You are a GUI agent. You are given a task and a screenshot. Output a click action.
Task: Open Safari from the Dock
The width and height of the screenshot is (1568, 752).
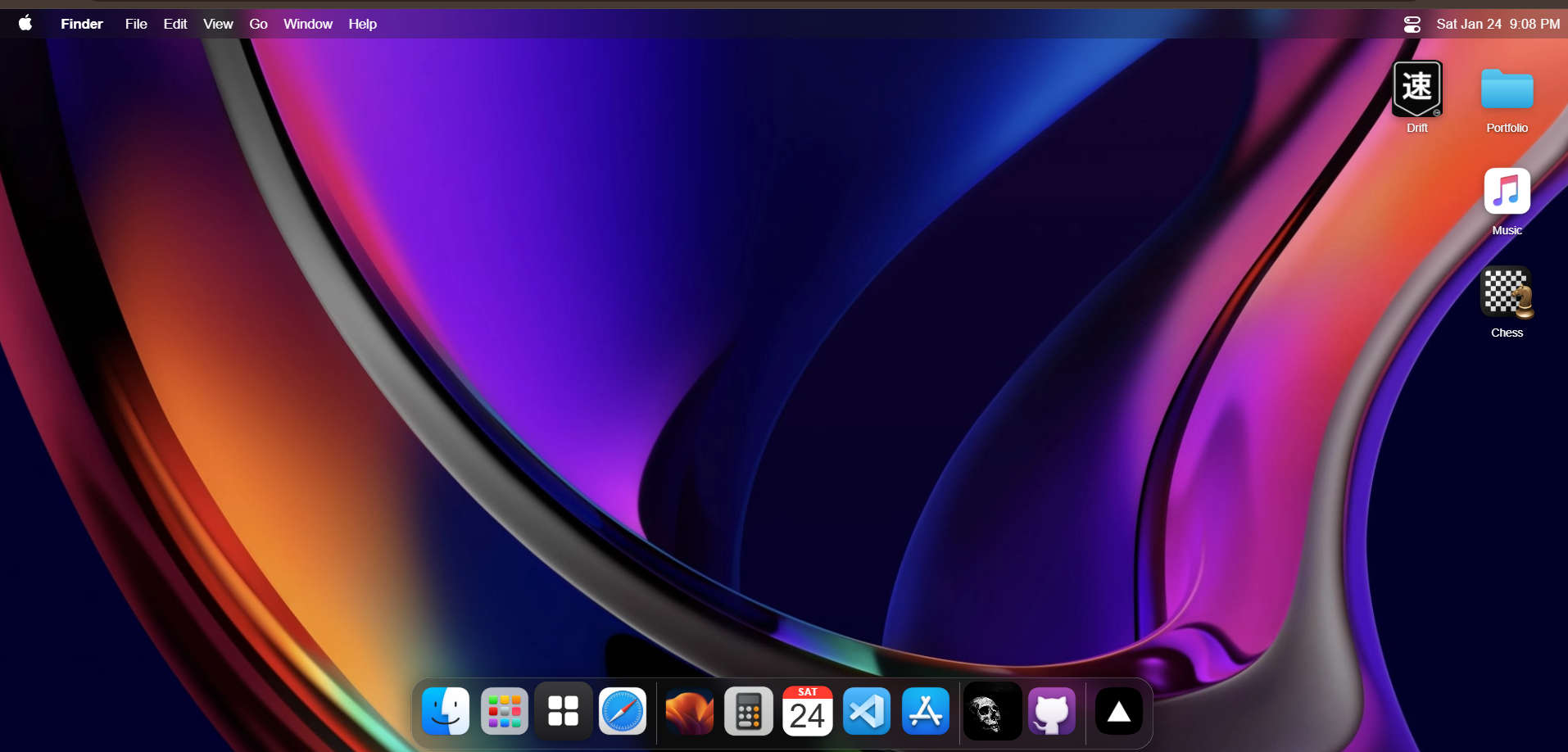pos(623,711)
